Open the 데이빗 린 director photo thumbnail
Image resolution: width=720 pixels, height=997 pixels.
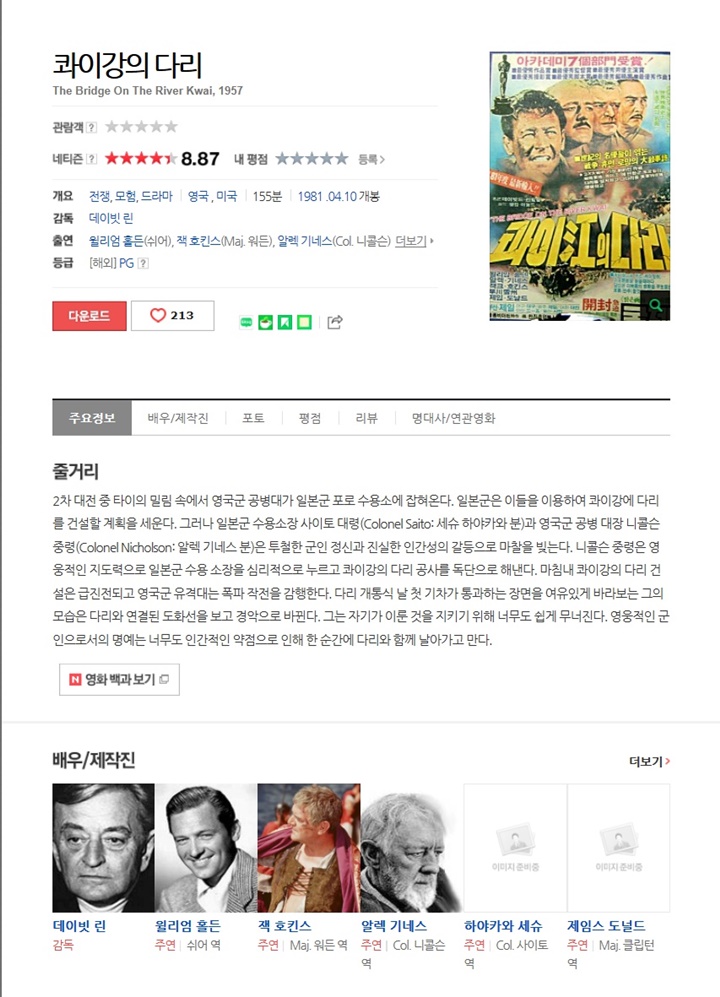pos(103,848)
